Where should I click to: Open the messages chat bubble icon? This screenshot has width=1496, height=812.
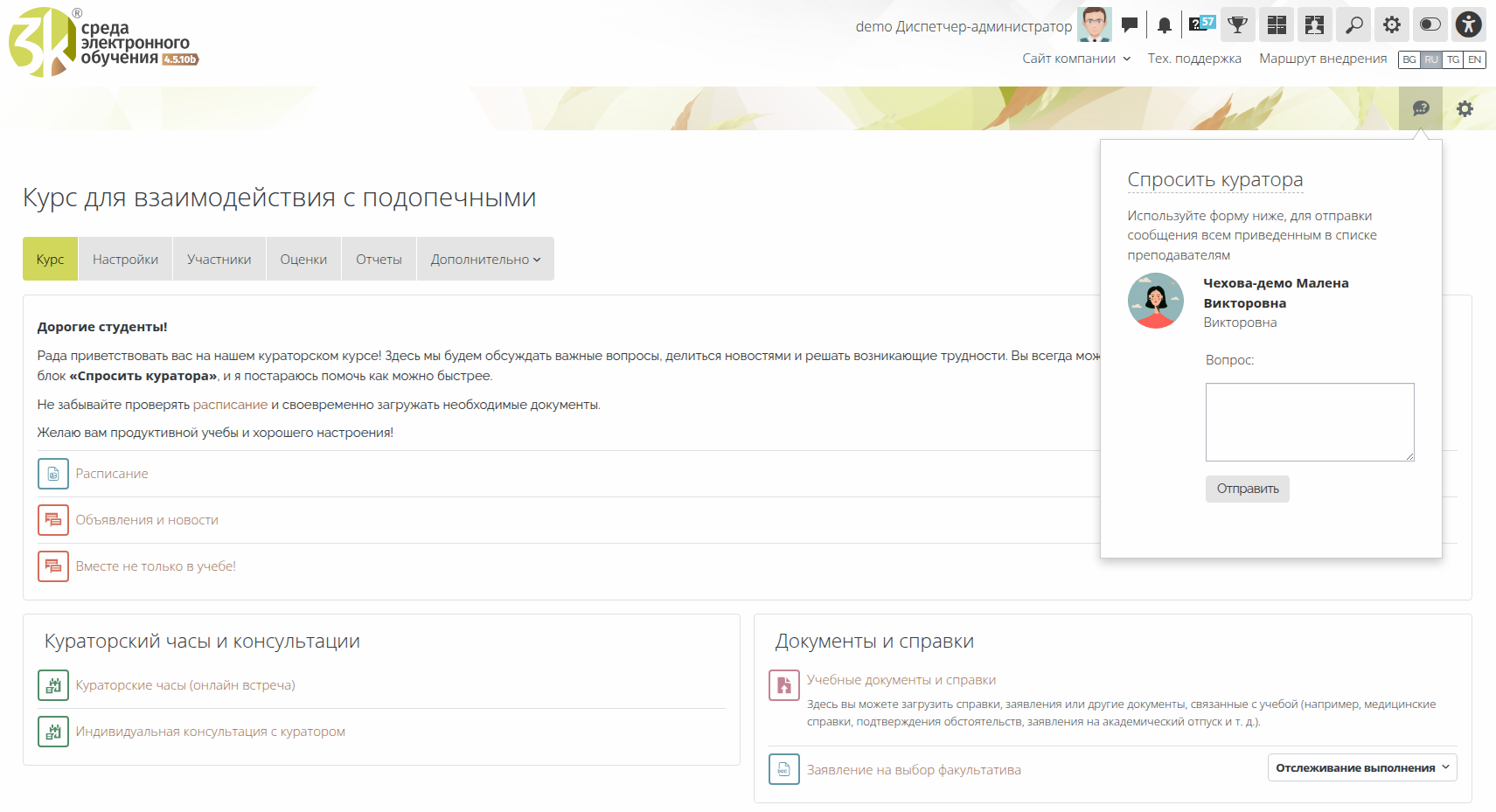1130,25
